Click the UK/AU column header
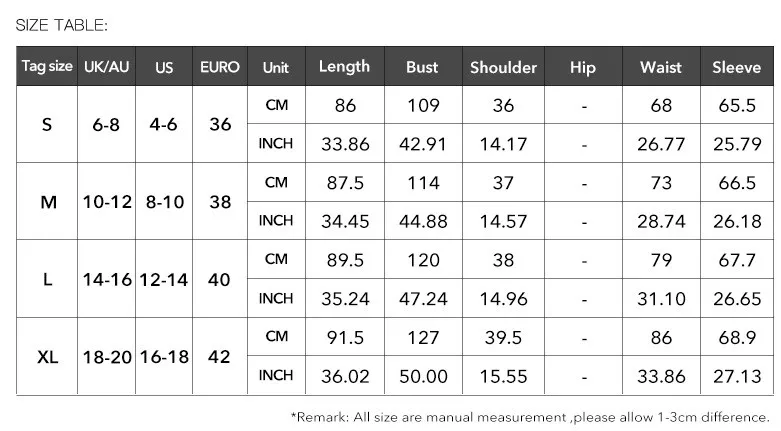Viewport: 781px width, 431px height. 107,67
